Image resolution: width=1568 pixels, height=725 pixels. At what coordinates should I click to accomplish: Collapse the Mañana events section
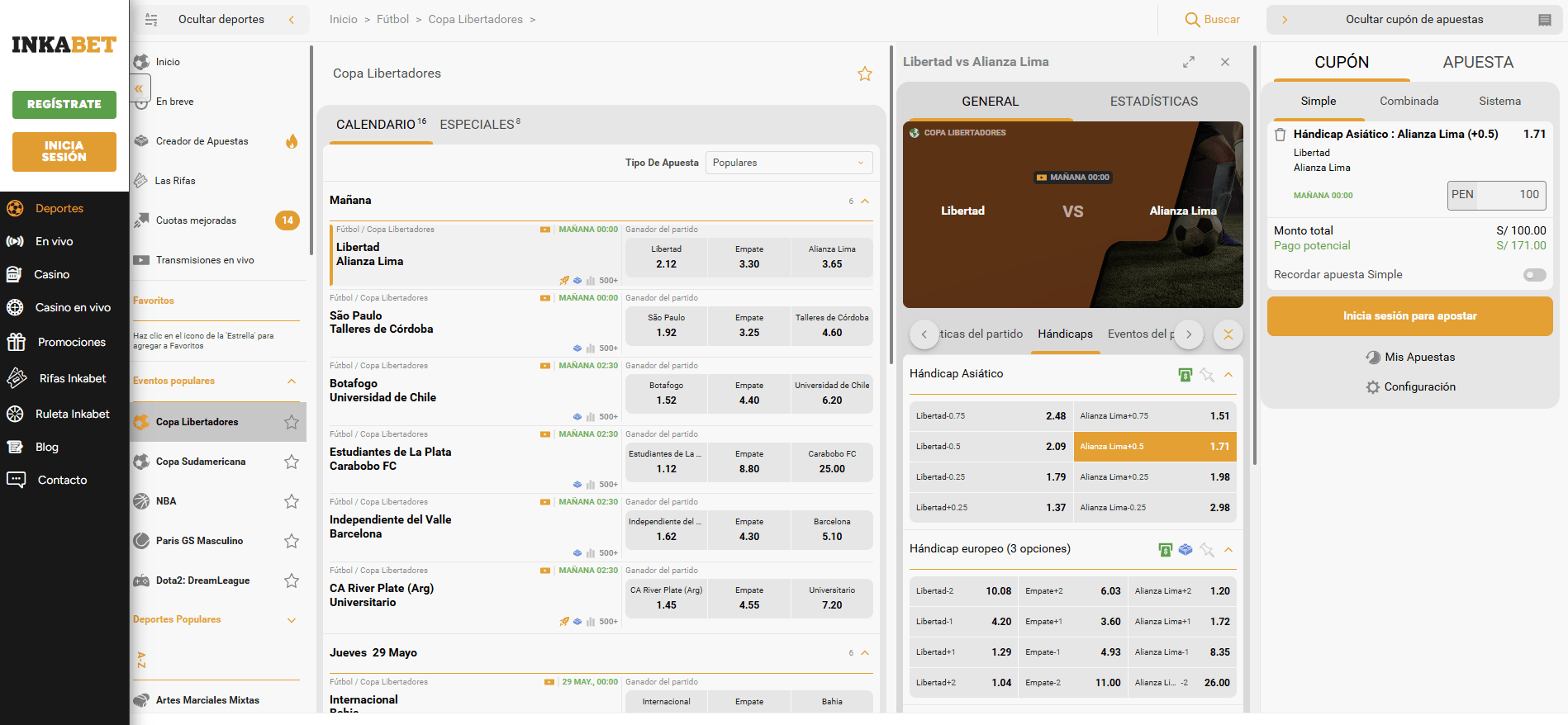click(865, 201)
